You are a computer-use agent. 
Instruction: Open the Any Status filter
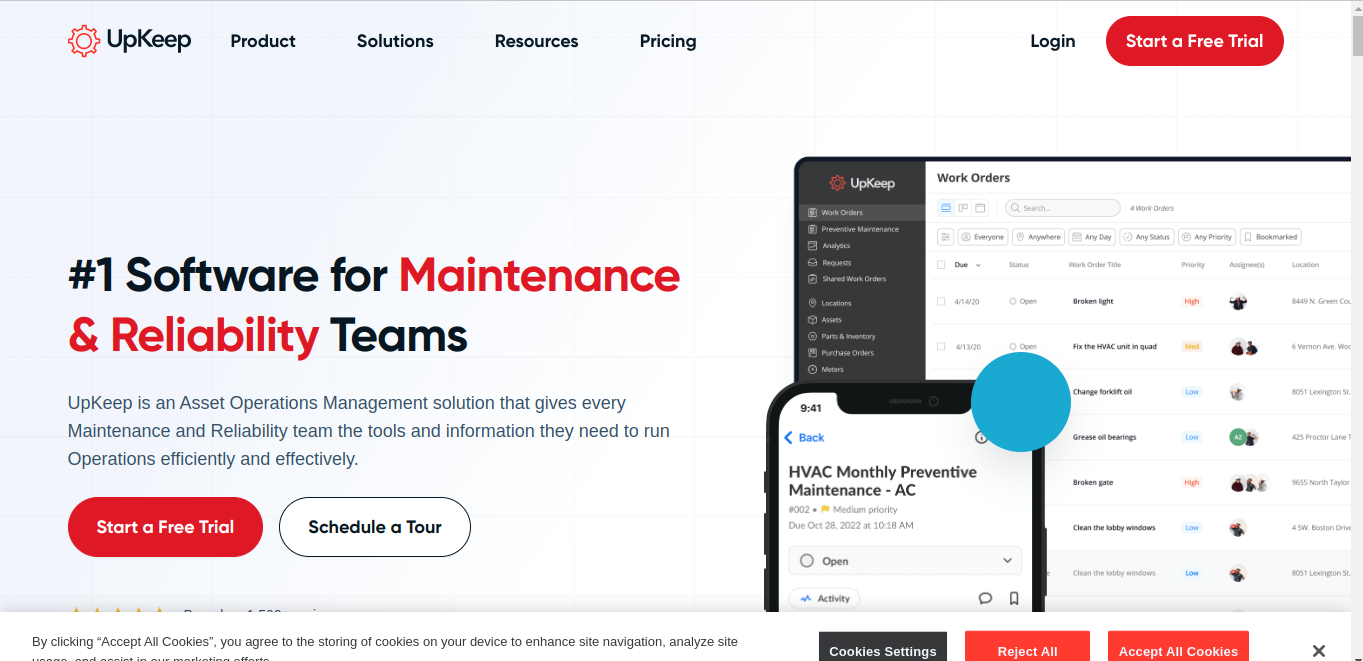pyautogui.click(x=1146, y=237)
